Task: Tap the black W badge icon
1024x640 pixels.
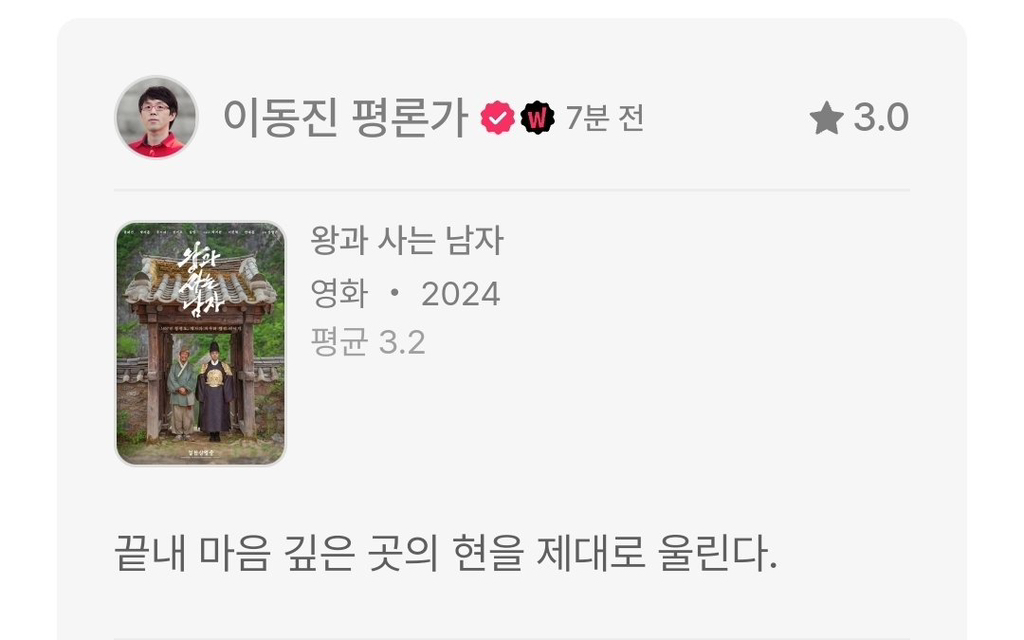Action: (x=537, y=118)
